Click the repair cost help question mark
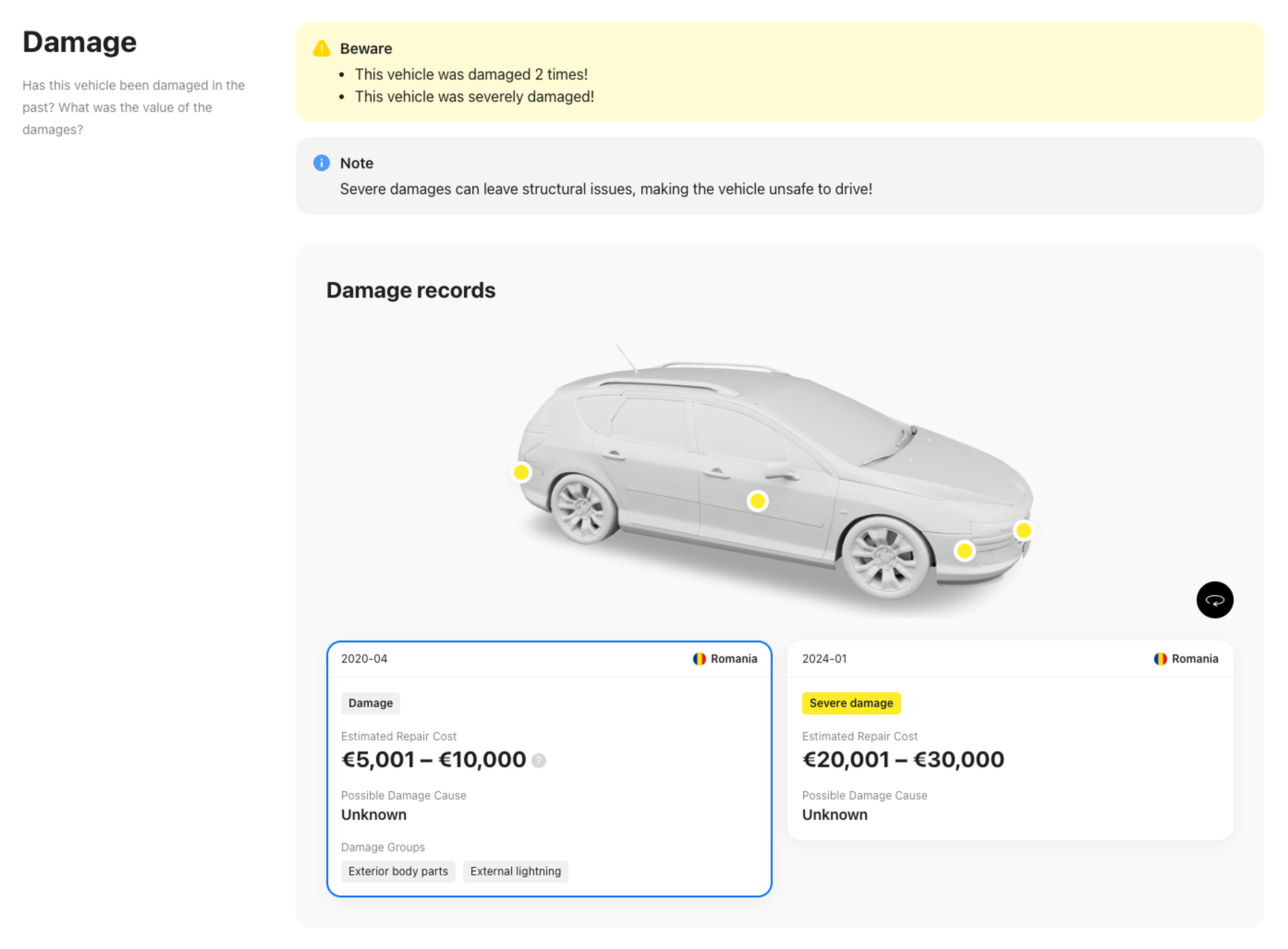This screenshot has width=1288, height=949. [538, 760]
